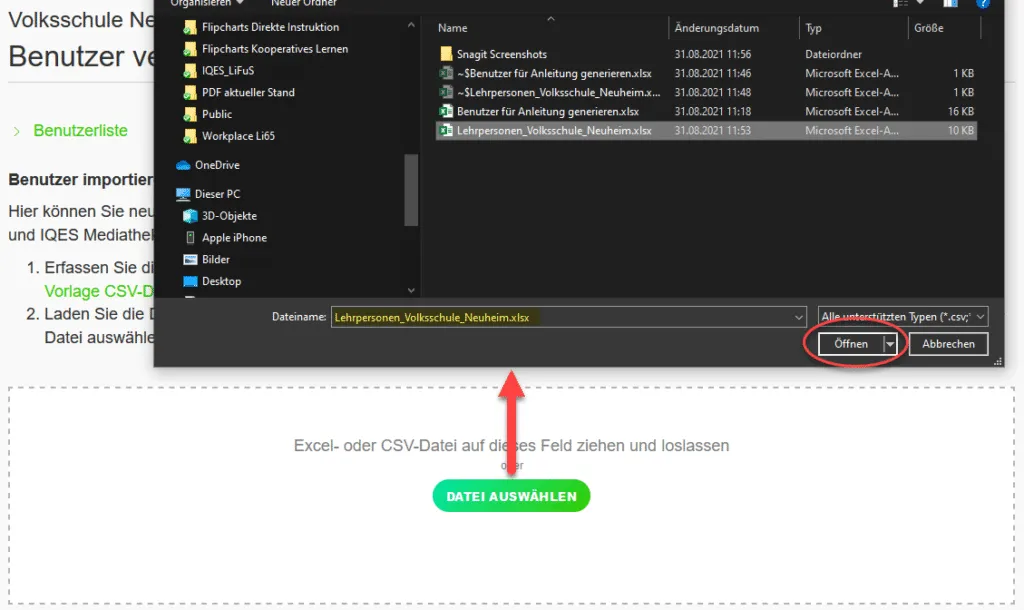Click Excel icon of Benutzer für Anleitung generieren.xlsx
Viewport: 1024px width, 610px height.
448,112
